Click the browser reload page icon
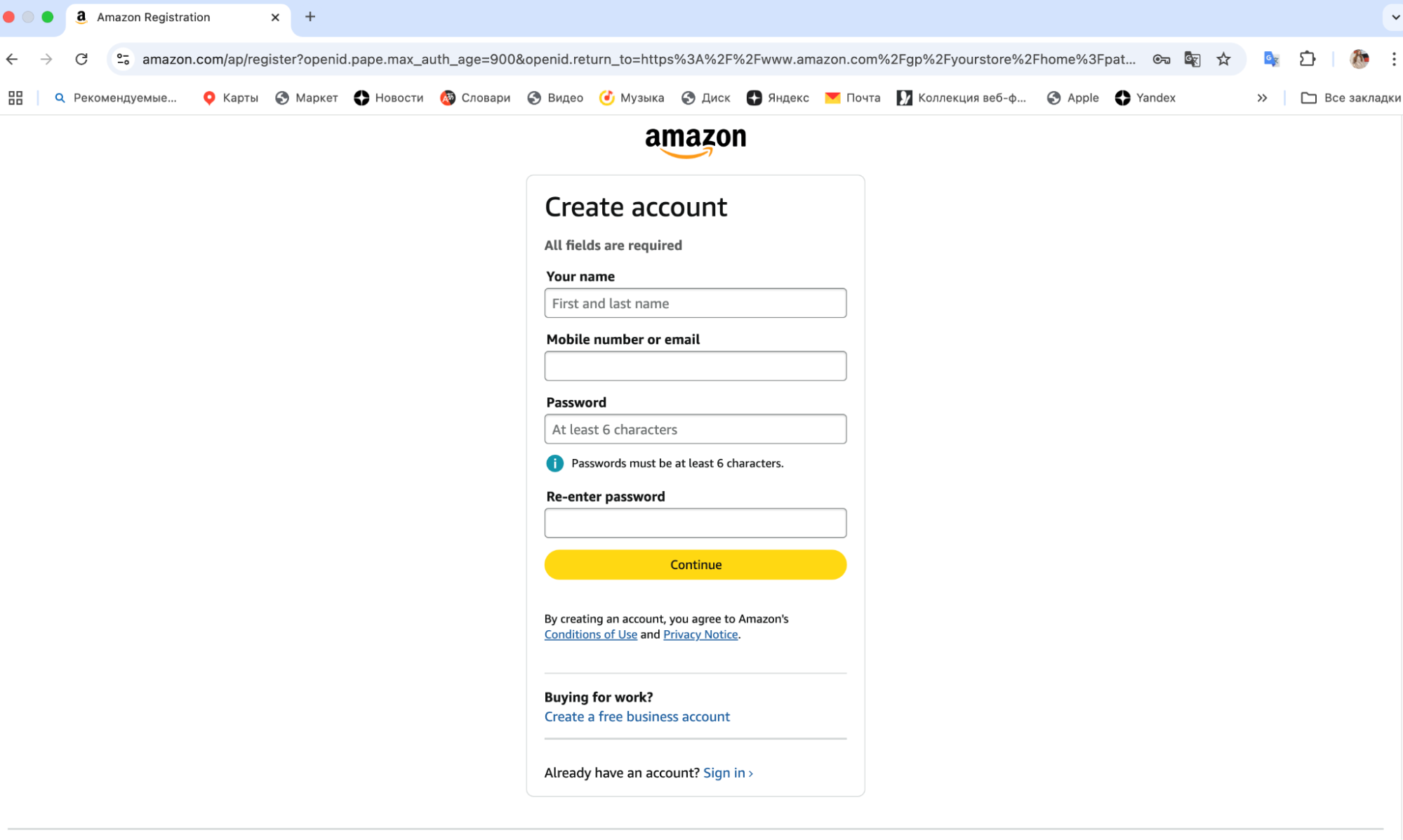1403x840 pixels. [81, 59]
